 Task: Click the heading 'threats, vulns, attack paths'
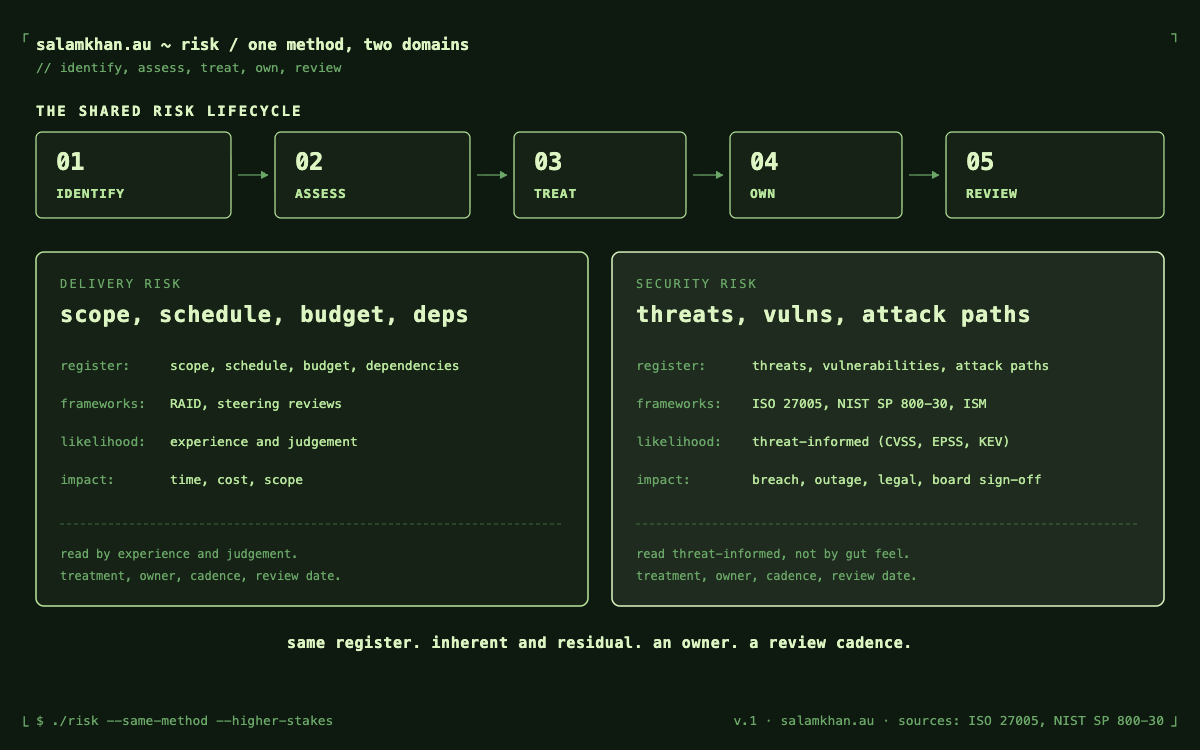[x=833, y=314]
